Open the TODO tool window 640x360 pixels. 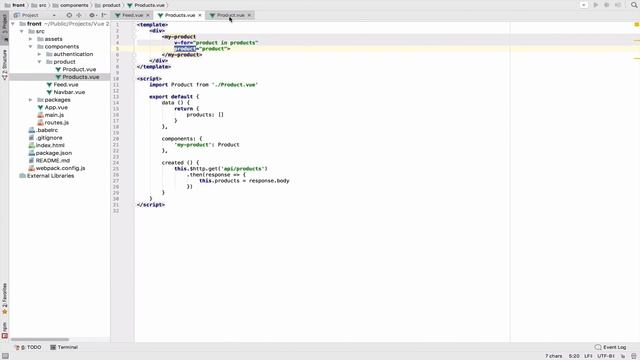(28, 347)
